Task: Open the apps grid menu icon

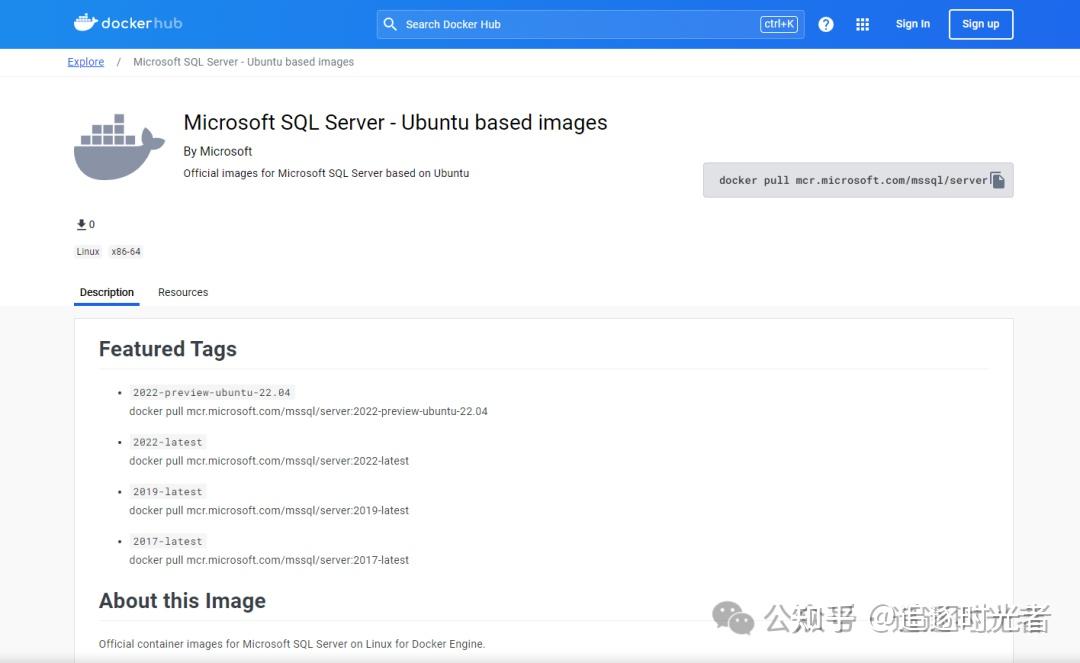Action: [x=862, y=23]
